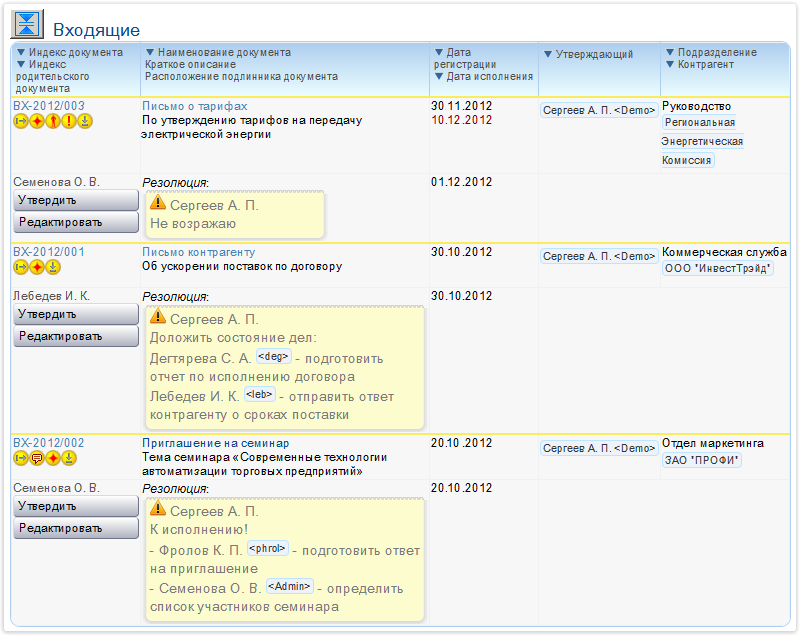The height and width of the screenshot is (636, 800).
Task: Click the person icon under ВХ-2012/003
Action: tap(53, 122)
